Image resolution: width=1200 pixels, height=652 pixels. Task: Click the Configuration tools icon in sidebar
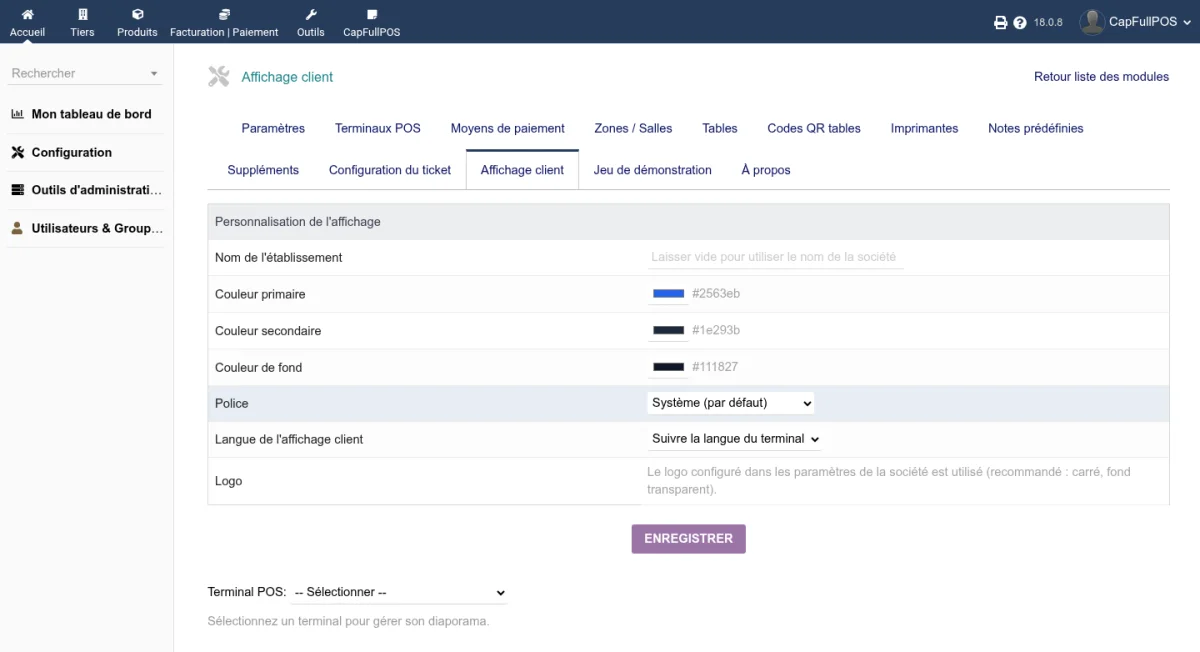coord(17,152)
